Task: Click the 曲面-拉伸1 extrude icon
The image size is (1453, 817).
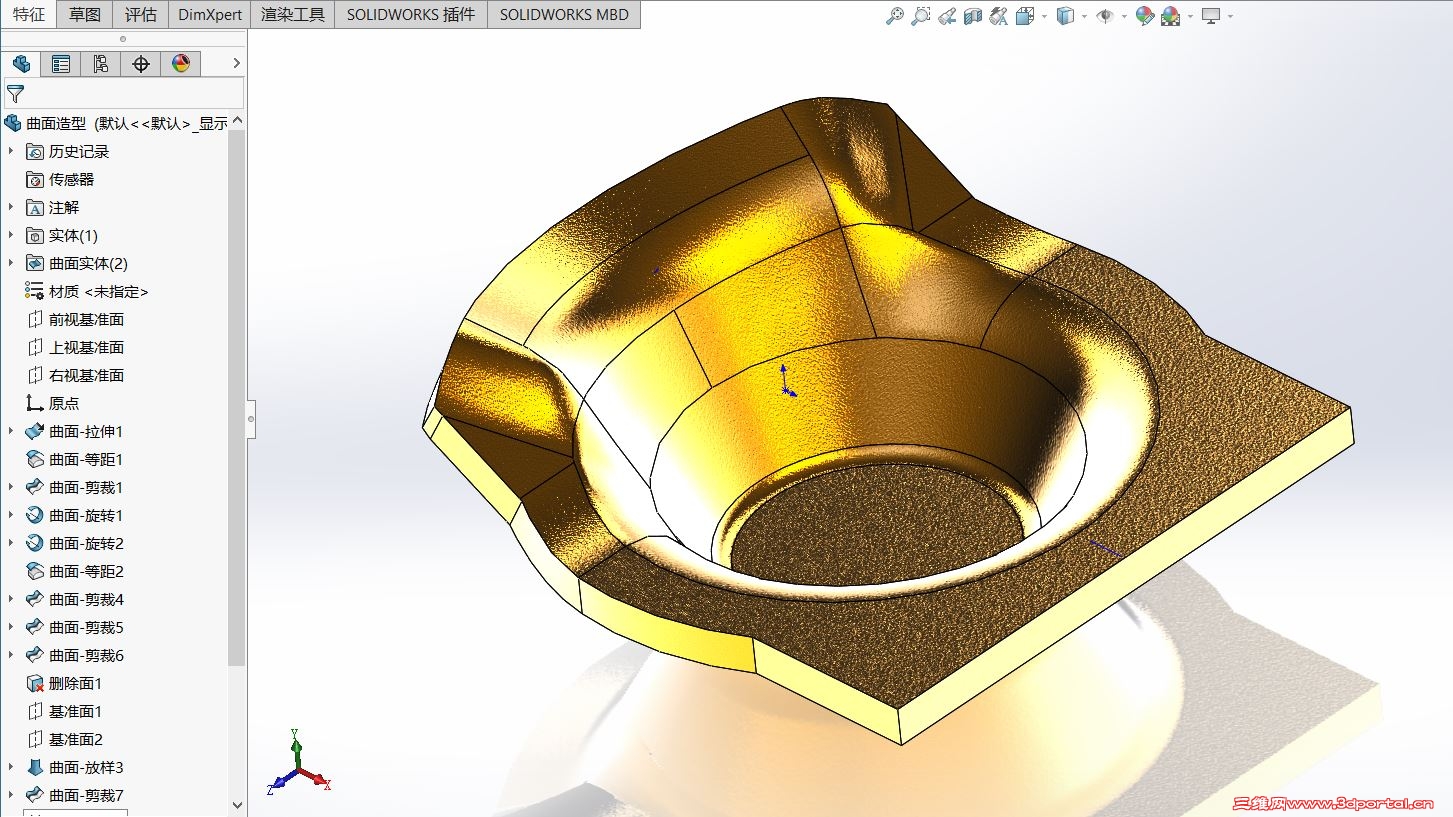Action: [35, 431]
